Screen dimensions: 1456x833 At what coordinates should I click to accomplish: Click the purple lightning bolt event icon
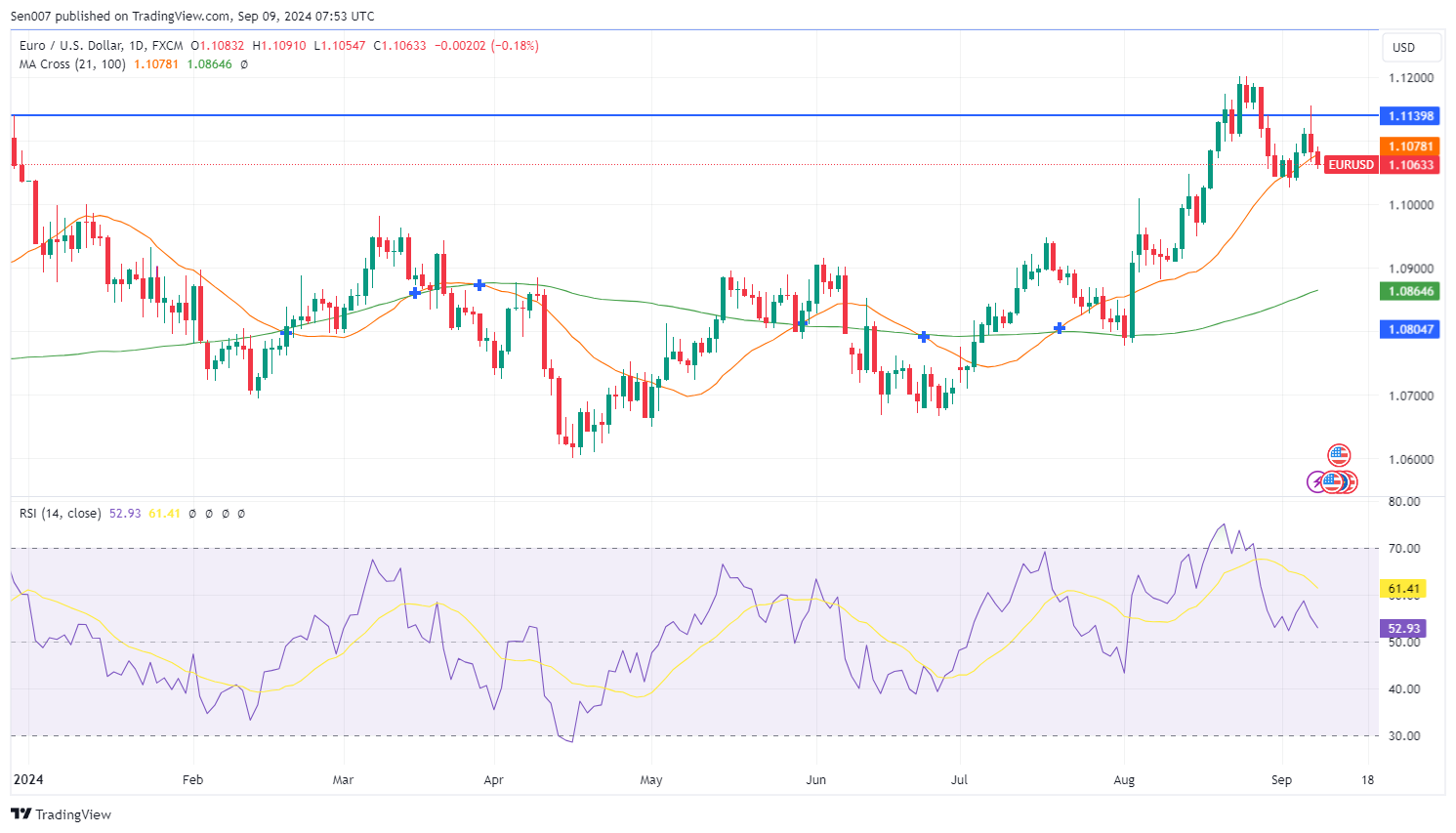(x=1316, y=481)
